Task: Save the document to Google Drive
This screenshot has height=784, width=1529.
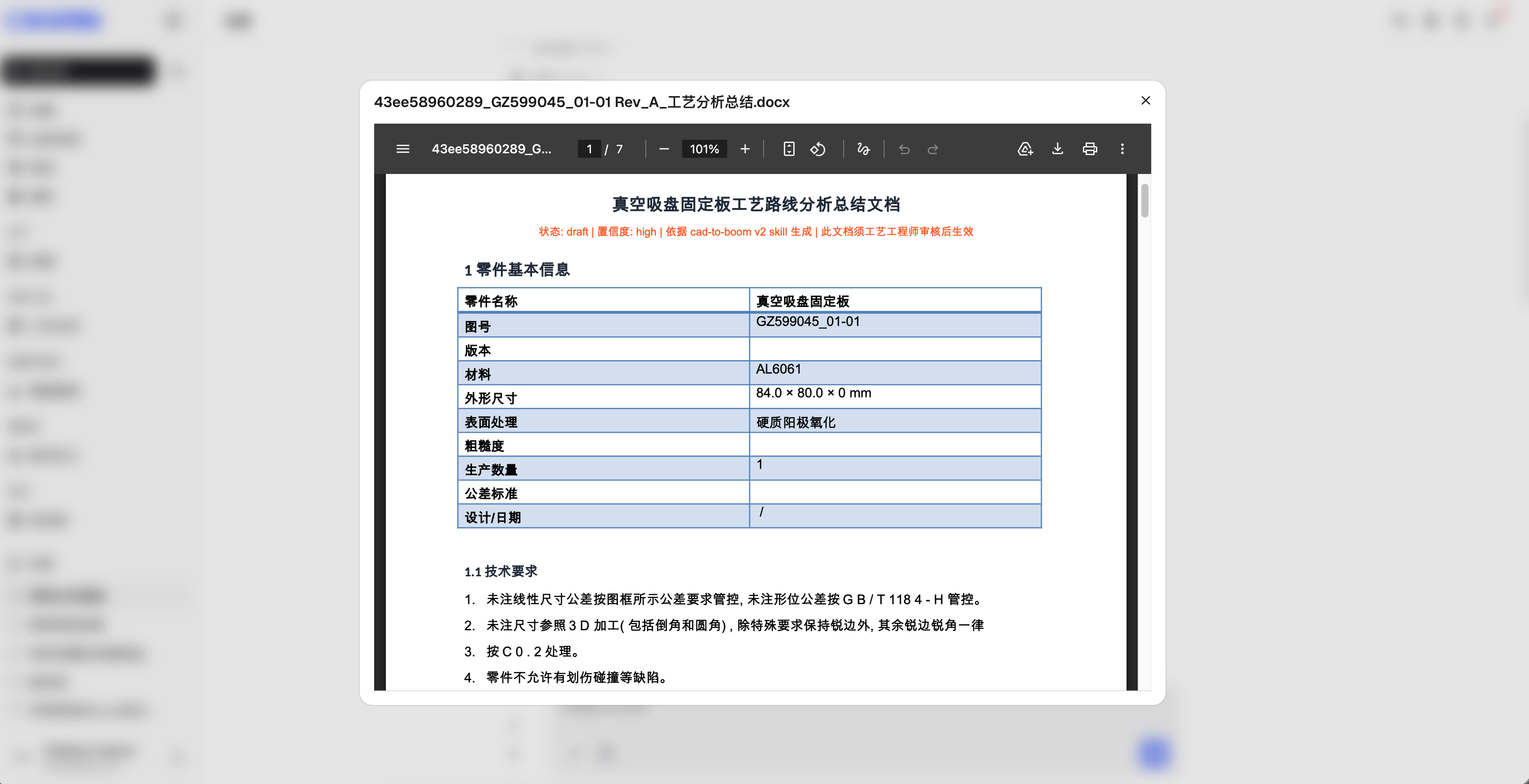Action: [x=1025, y=149]
